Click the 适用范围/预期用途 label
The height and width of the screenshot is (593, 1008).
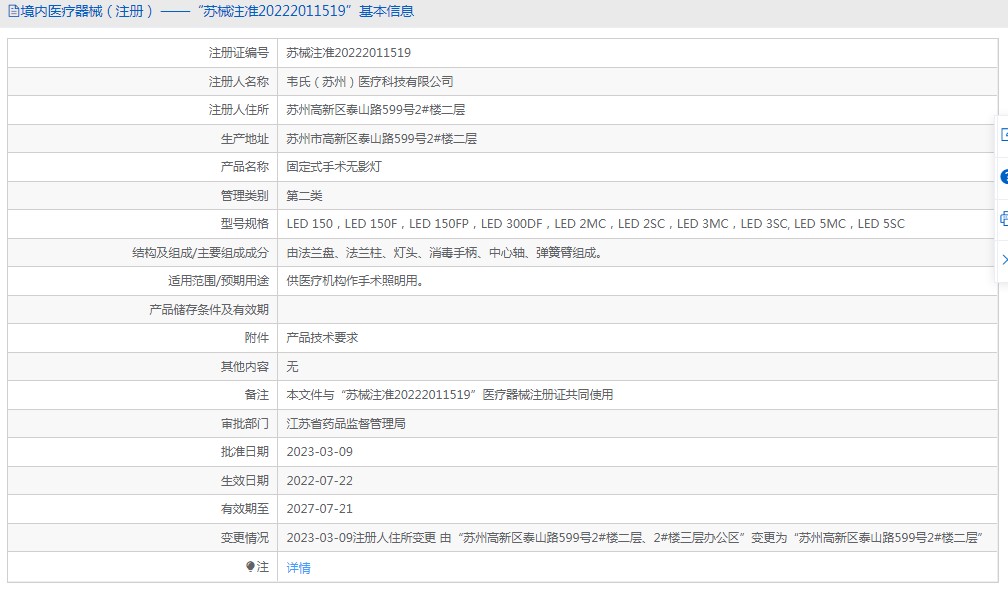coord(219,280)
